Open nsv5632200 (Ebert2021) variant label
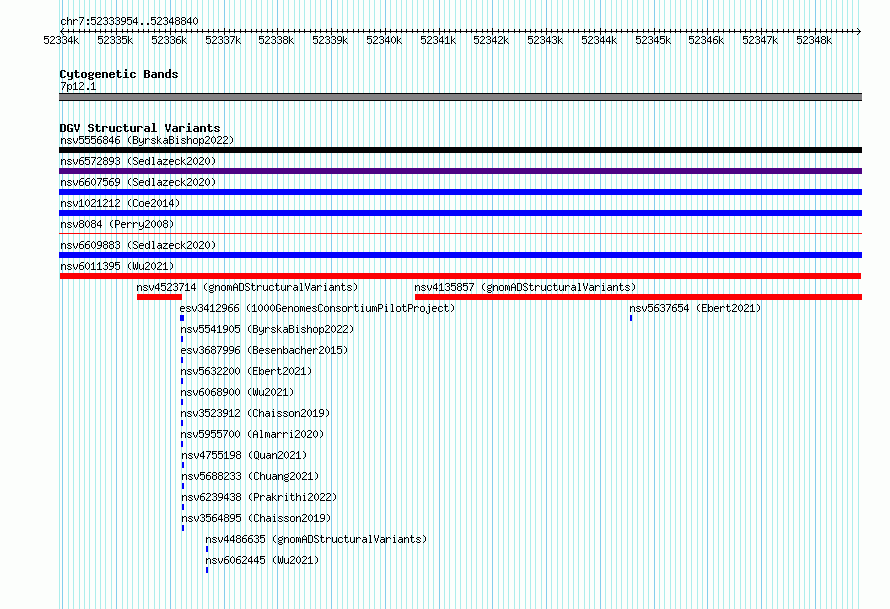The image size is (890, 609). click(246, 371)
